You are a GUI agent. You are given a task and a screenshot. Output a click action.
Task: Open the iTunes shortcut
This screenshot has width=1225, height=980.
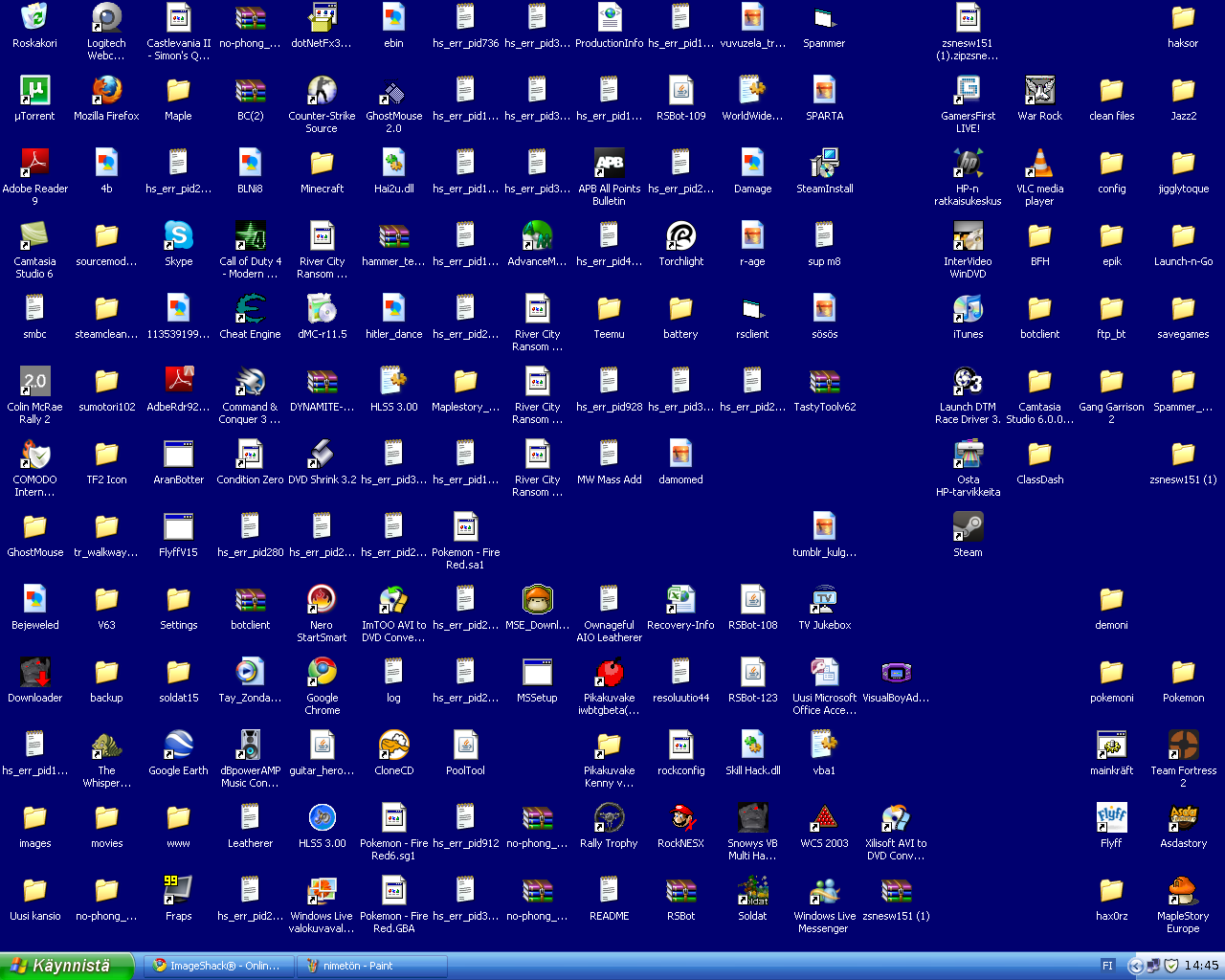968,309
